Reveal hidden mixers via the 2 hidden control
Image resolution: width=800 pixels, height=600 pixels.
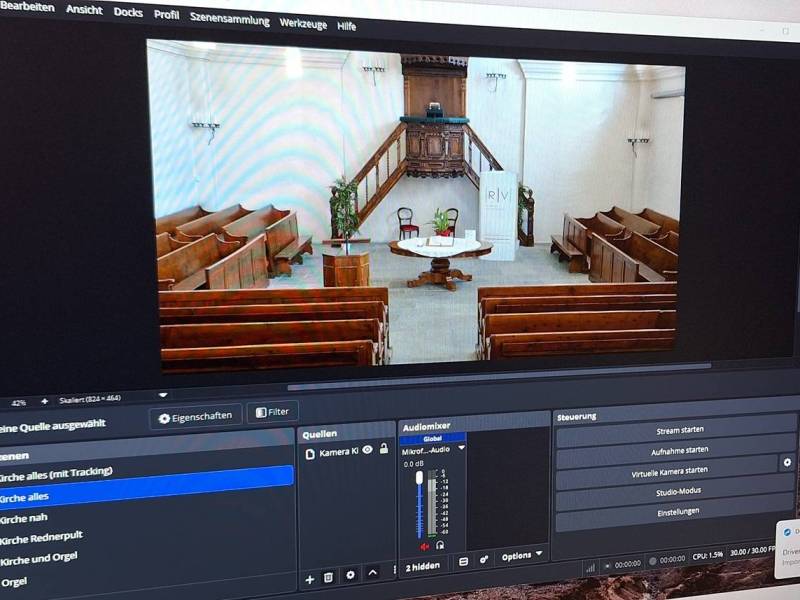pyautogui.click(x=423, y=564)
